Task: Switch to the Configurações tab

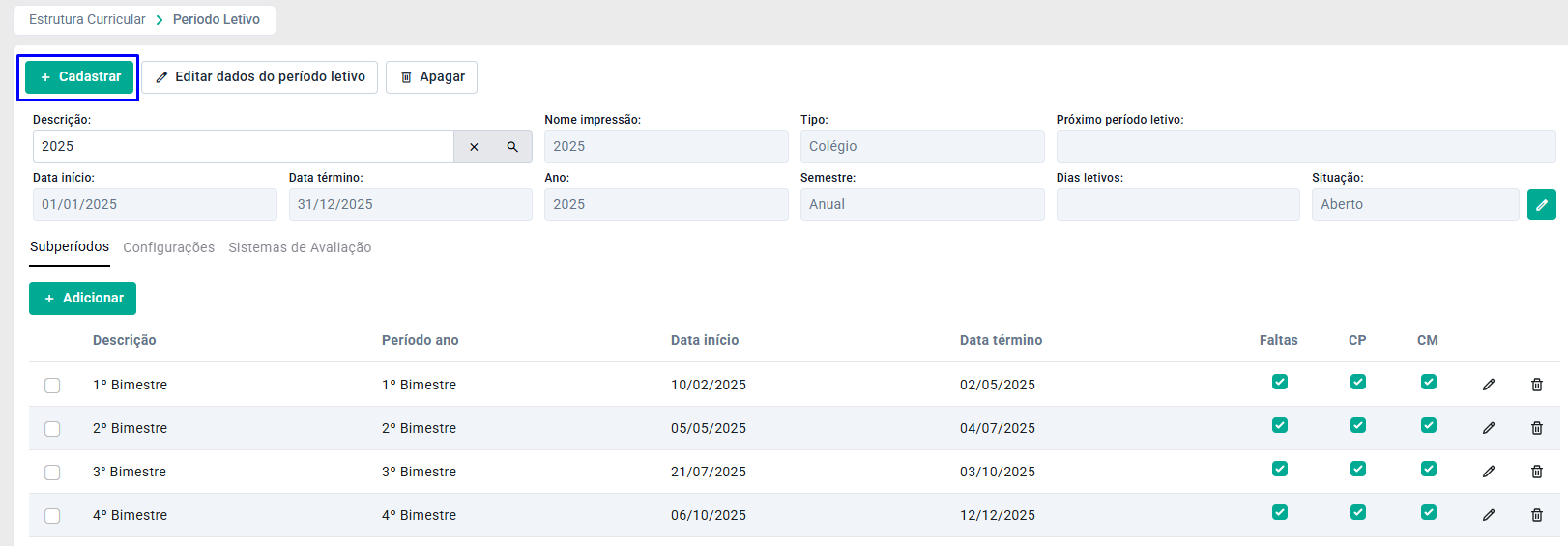Action: tap(169, 247)
